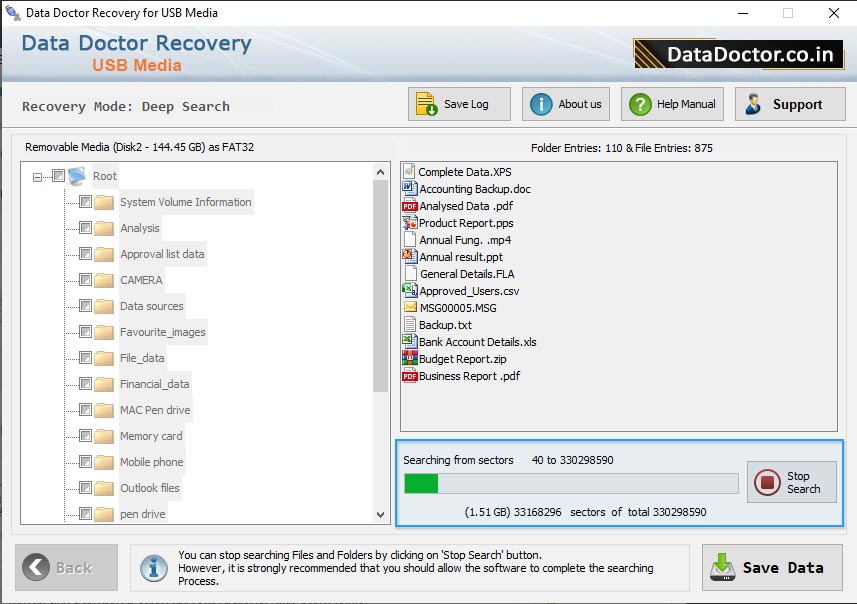Check the CAMERA folder checkbox
857x604 pixels.
click(85, 280)
